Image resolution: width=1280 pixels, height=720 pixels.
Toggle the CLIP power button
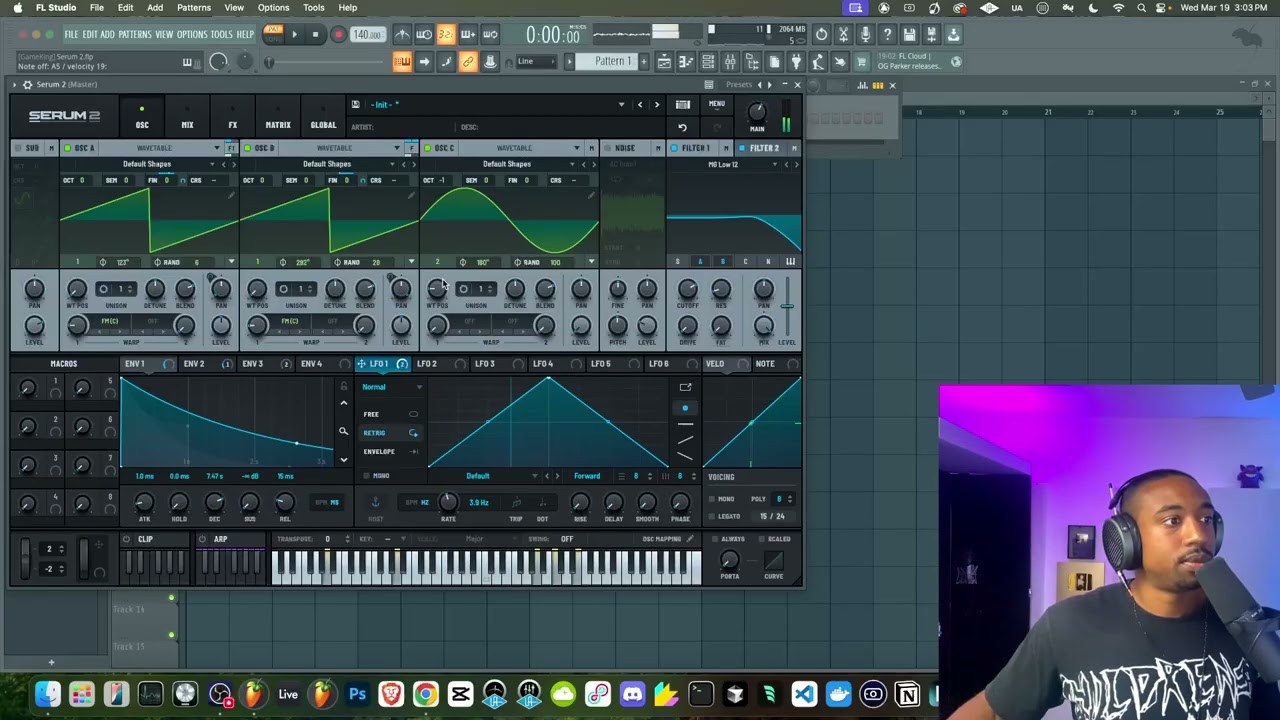pos(126,540)
